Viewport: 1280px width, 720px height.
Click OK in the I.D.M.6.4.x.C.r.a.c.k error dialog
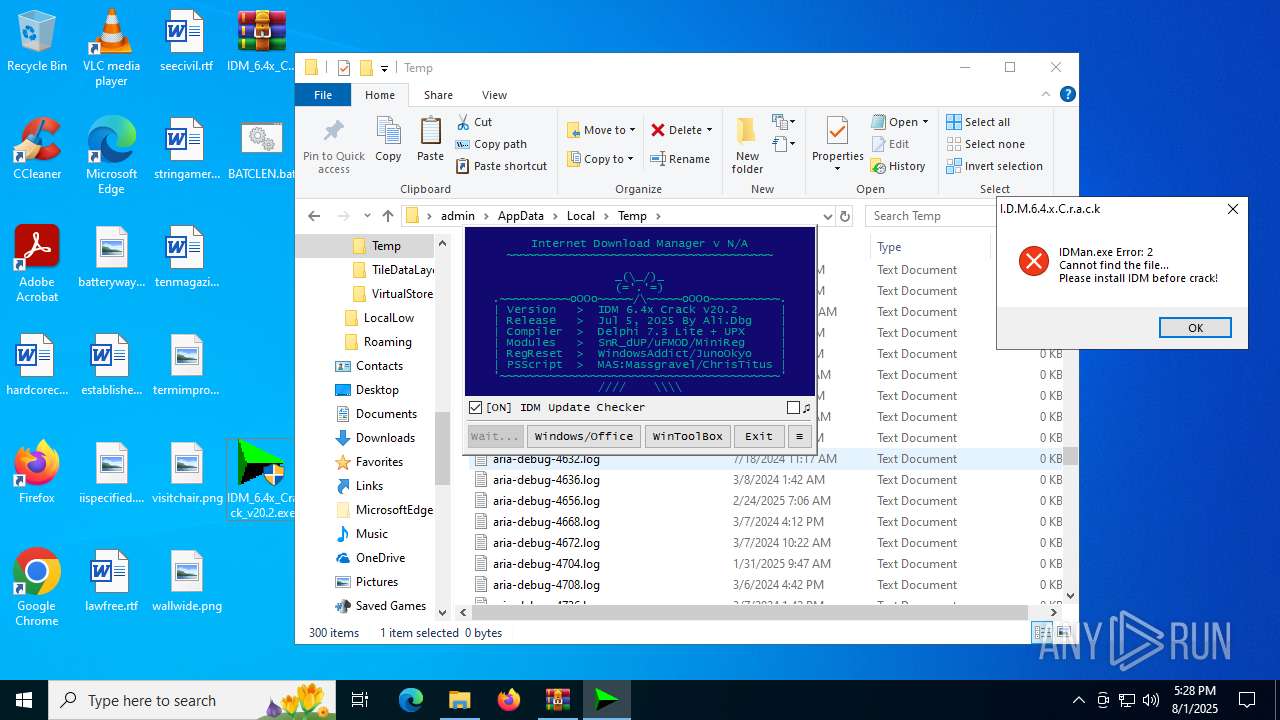tap(1195, 328)
